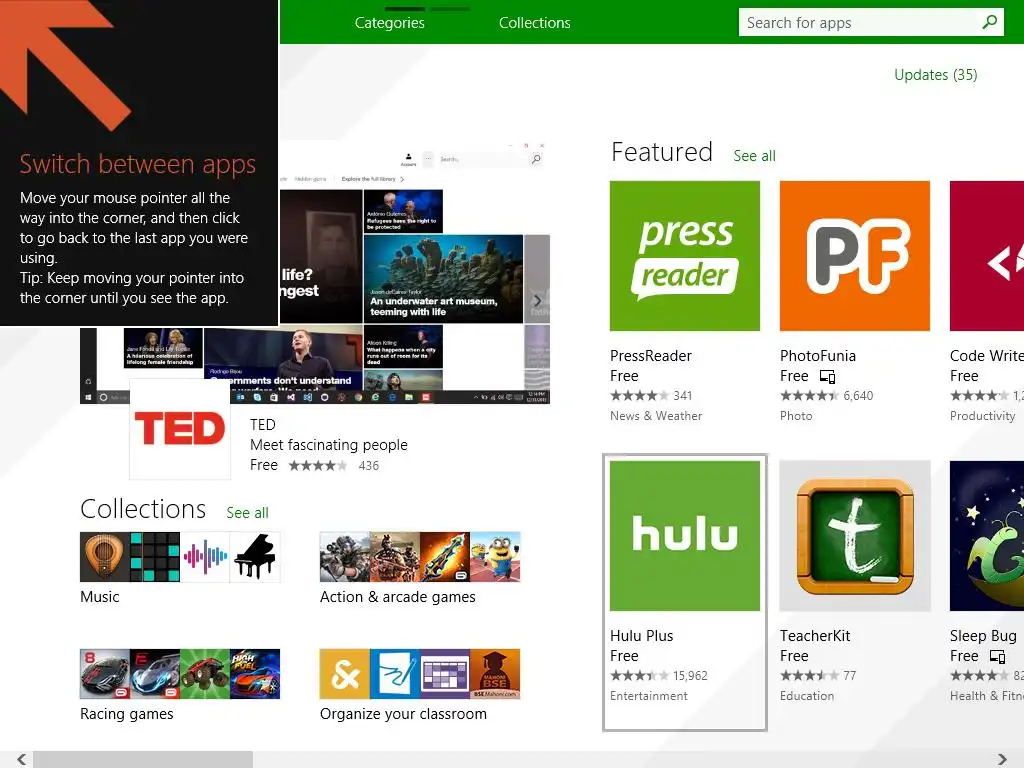Screen dimensions: 1024x768
Task: Click the Hulu Plus rating count 15,962
Action: [690, 675]
